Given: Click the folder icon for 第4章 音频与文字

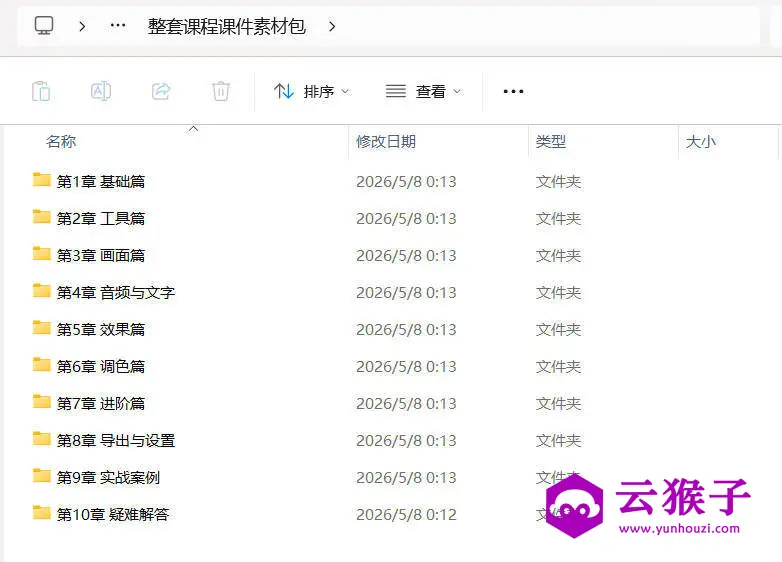Looking at the screenshot, I should 41,290.
